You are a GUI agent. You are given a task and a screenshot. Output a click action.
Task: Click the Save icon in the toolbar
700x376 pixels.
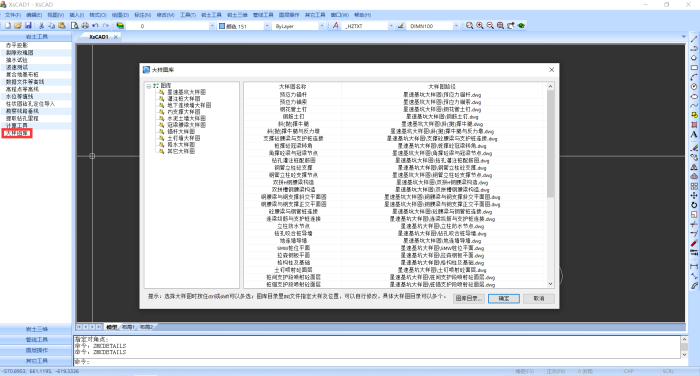[28, 26]
